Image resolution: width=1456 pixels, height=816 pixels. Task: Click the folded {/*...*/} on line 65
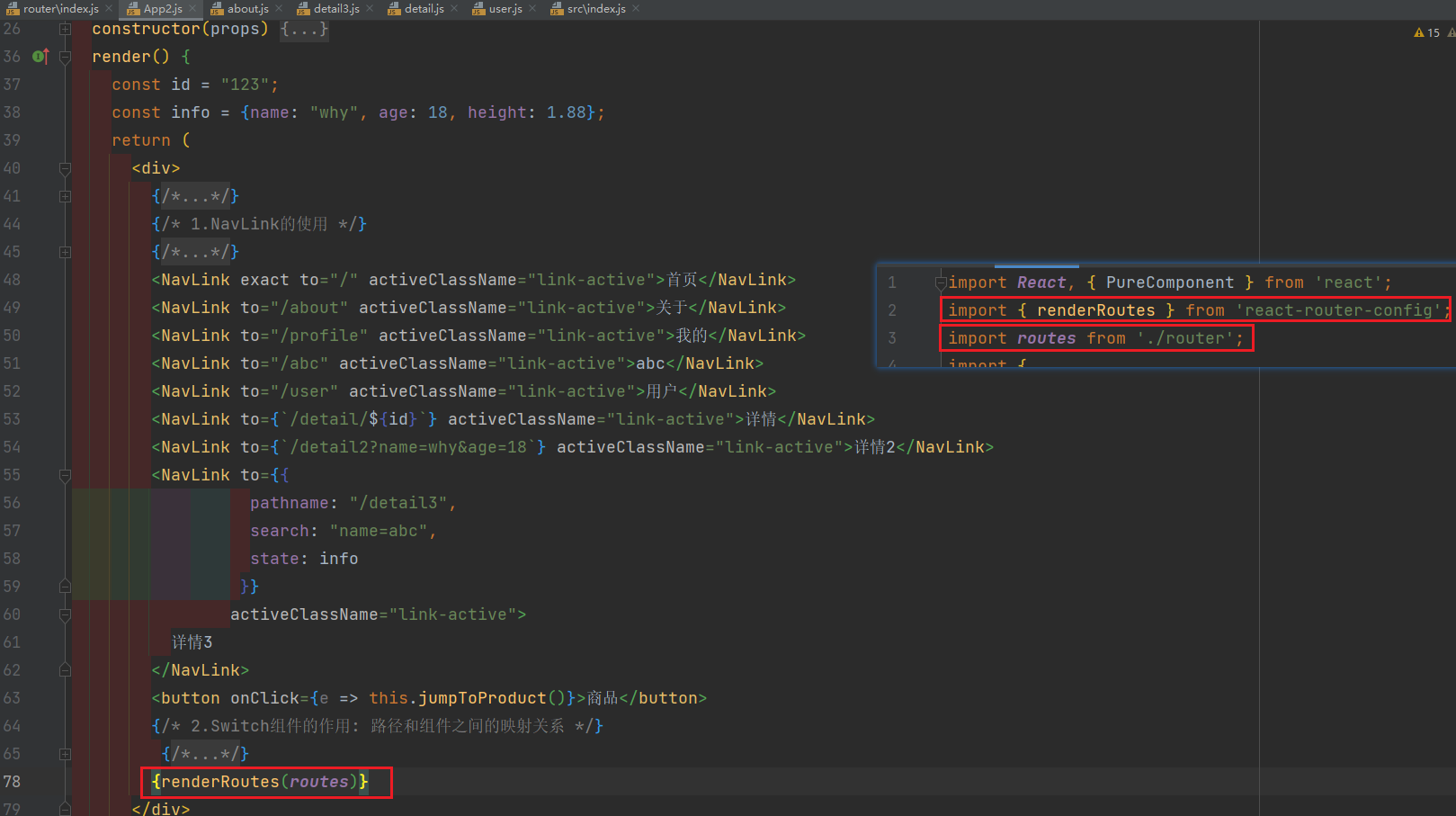[x=205, y=754]
